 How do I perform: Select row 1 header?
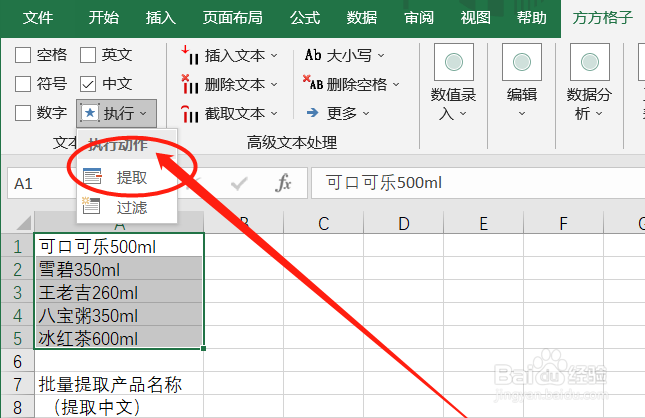click(17, 246)
